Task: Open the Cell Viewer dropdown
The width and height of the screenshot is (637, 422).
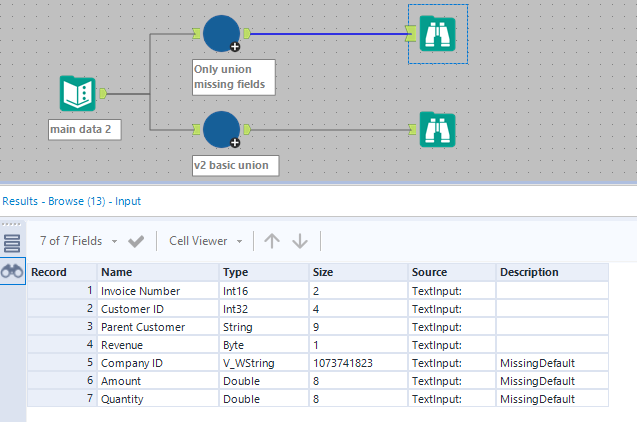Action: (207, 241)
